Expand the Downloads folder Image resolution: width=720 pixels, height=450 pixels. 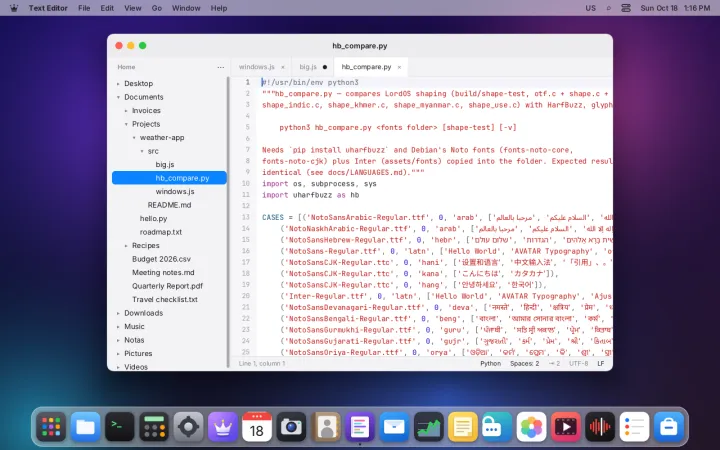tap(118, 313)
